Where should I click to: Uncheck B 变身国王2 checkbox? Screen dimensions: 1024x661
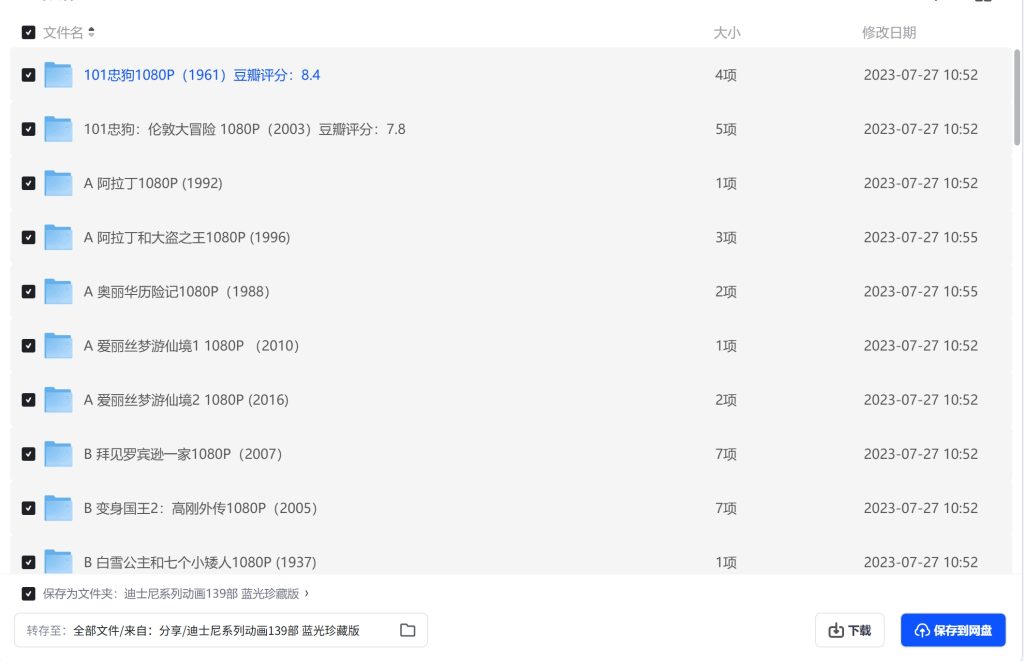click(28, 509)
